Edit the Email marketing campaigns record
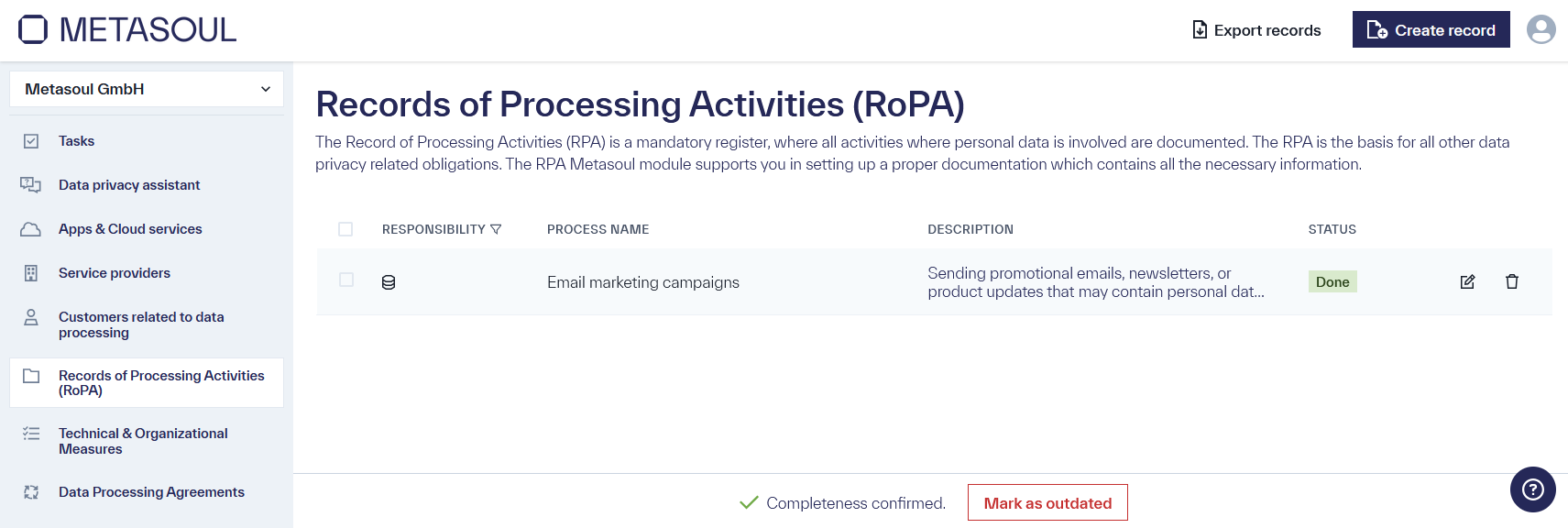1568x528 pixels. pyautogui.click(x=1467, y=281)
